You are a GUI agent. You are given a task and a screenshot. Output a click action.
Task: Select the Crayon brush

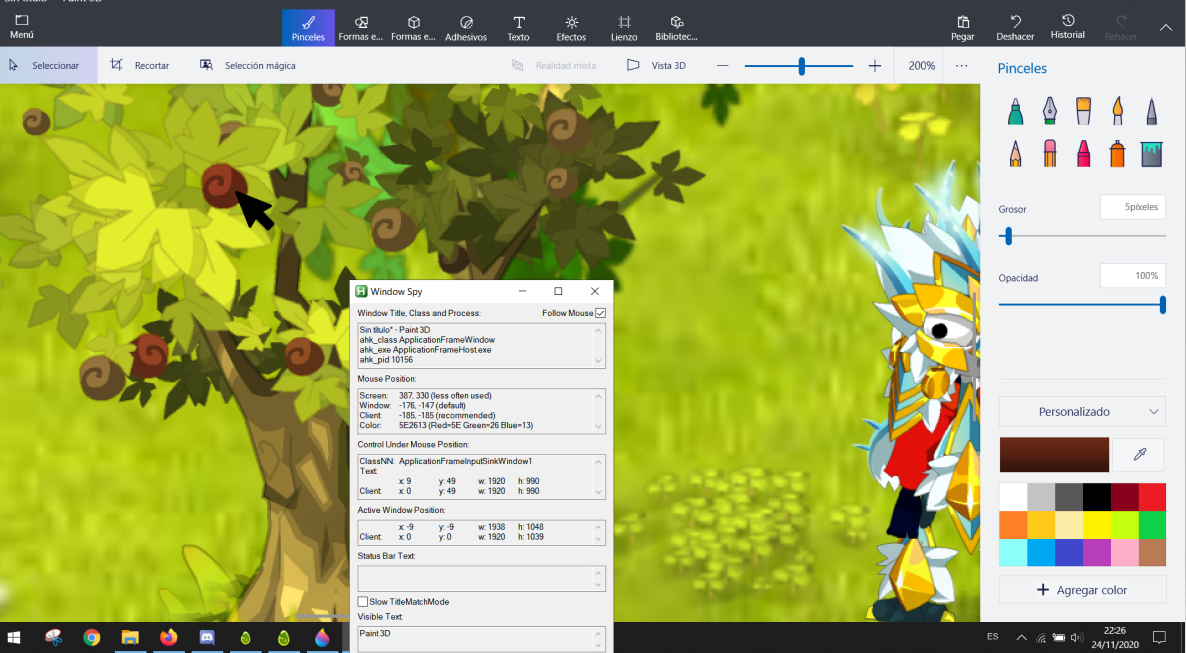coord(1083,154)
